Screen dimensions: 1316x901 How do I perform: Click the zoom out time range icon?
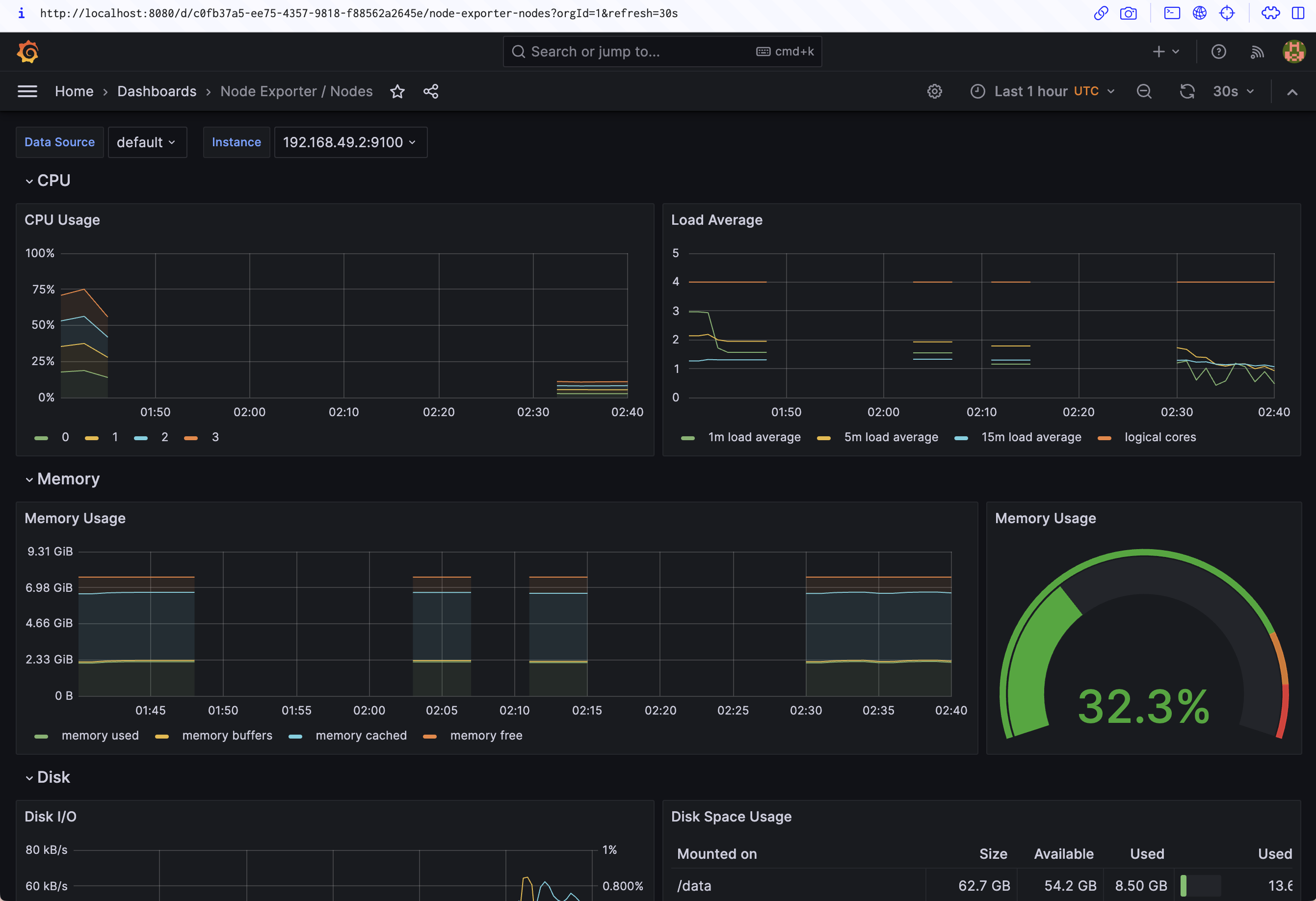(1144, 91)
